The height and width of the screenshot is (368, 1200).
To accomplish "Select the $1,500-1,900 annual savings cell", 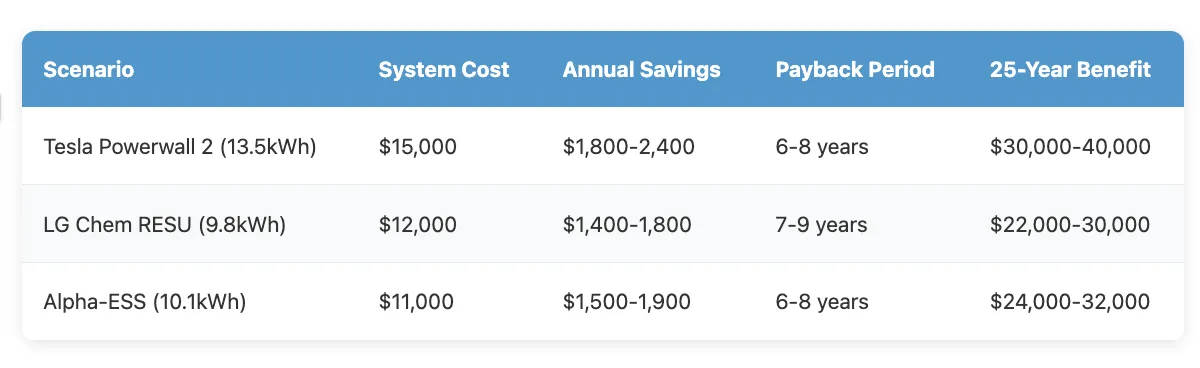I will 627,302.
